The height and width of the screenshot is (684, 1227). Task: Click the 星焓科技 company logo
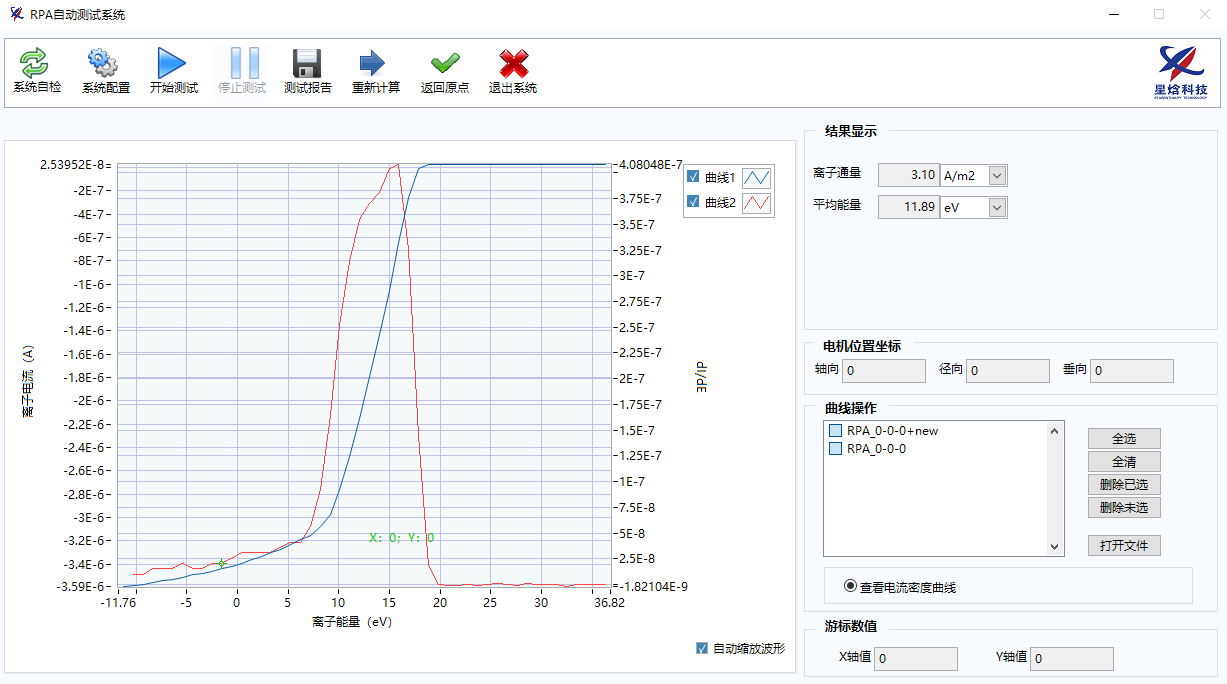[x=1180, y=72]
